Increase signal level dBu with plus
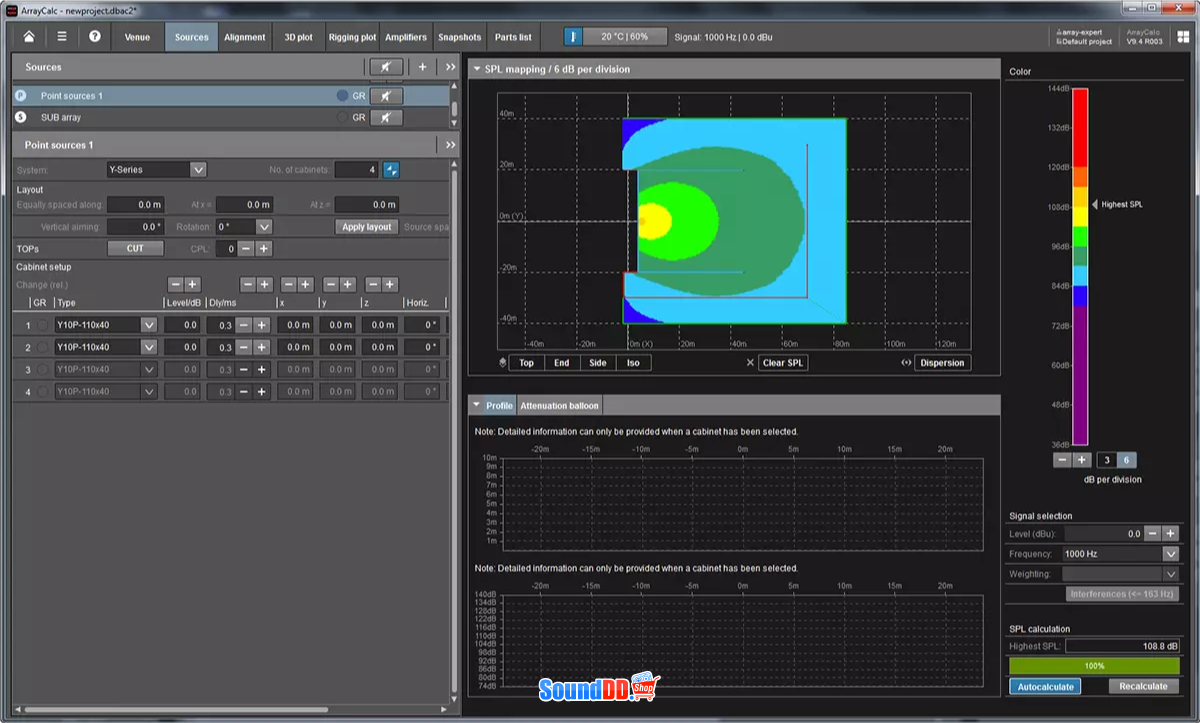 click(1170, 534)
